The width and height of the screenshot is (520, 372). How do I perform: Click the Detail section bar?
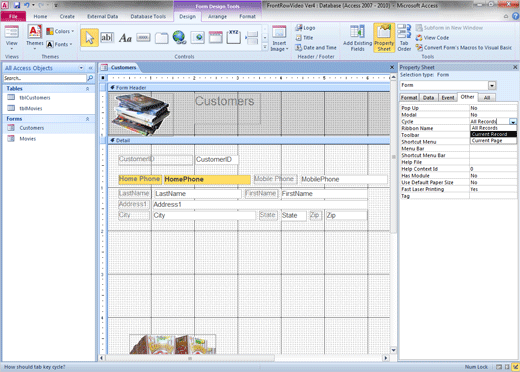249,140
